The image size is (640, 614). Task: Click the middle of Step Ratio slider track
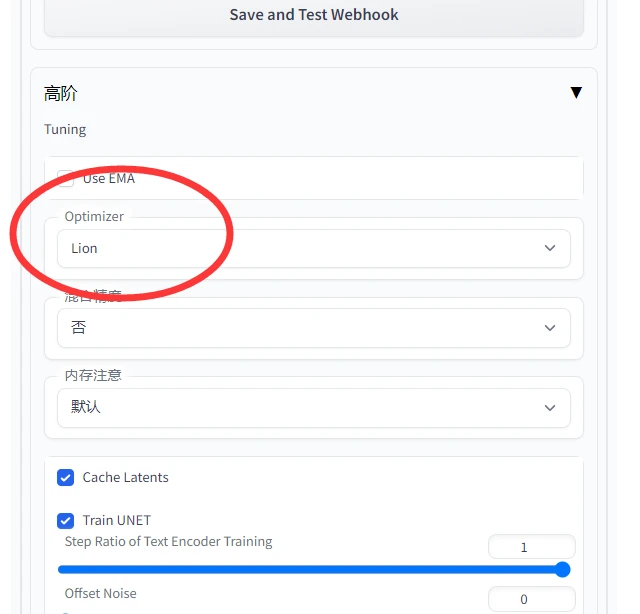tap(310, 570)
